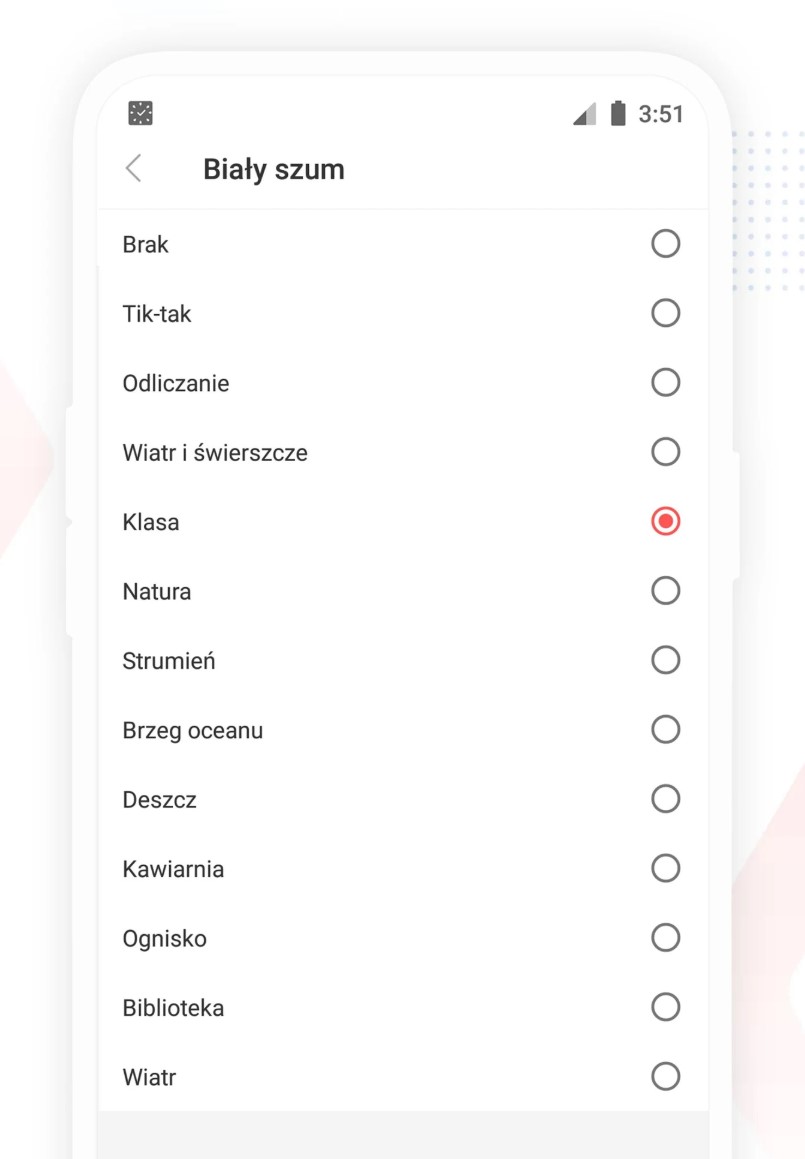Tap the Biały szum page title
The height and width of the screenshot is (1159, 805).
(274, 170)
